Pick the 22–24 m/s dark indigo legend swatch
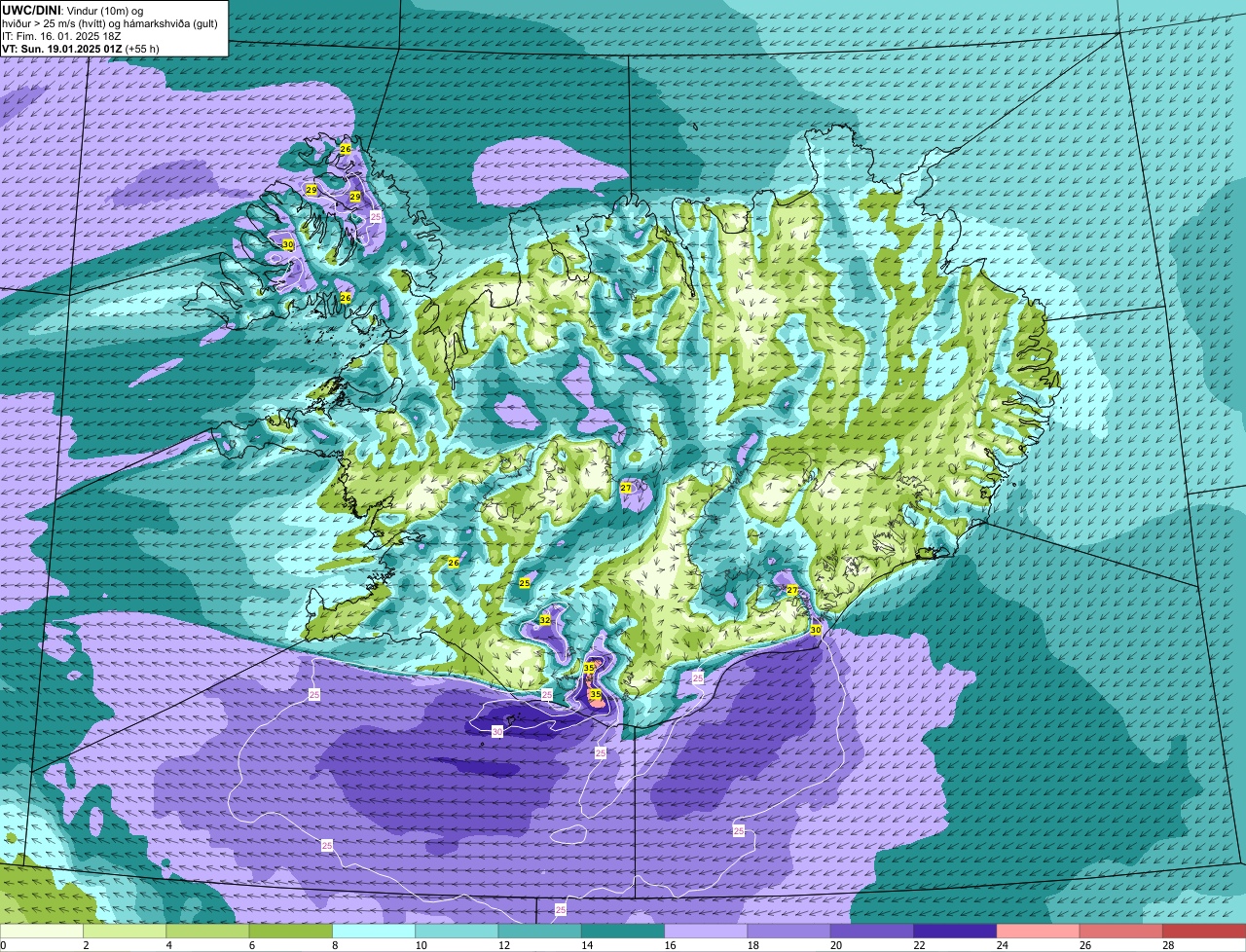 (x=955, y=931)
